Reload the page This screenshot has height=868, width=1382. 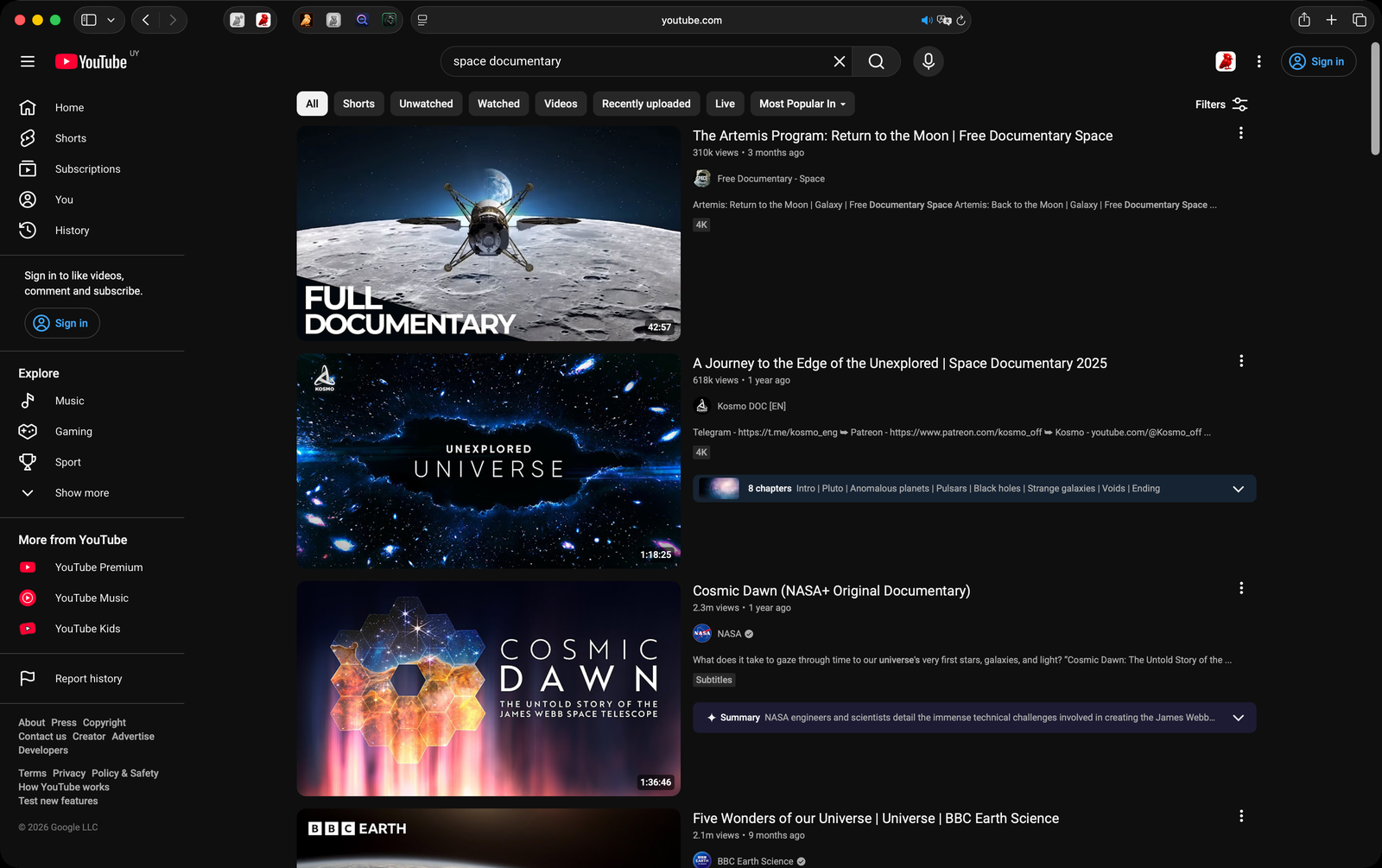[x=960, y=20]
